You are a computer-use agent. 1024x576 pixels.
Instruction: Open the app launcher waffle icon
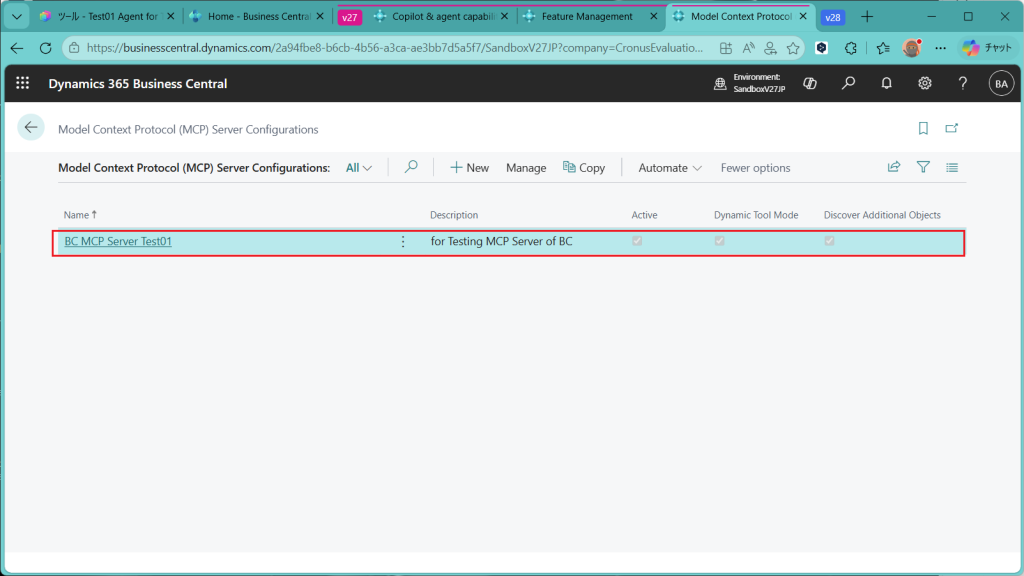[x=22, y=84]
